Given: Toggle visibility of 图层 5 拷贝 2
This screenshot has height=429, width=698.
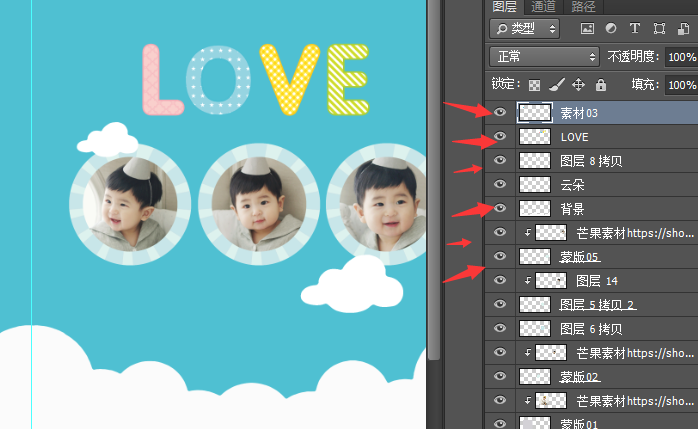Looking at the screenshot, I should click(500, 304).
